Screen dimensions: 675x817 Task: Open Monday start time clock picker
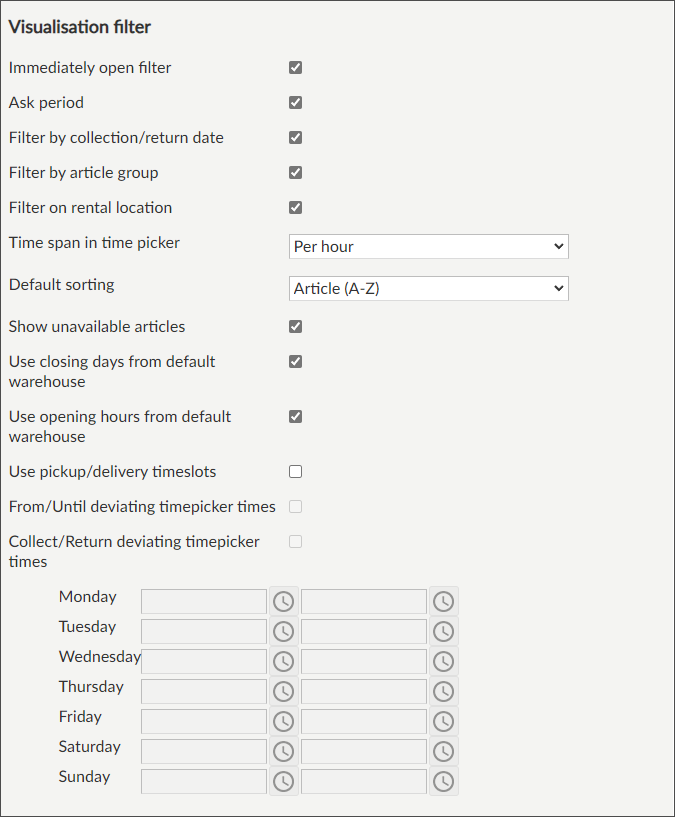tap(284, 601)
